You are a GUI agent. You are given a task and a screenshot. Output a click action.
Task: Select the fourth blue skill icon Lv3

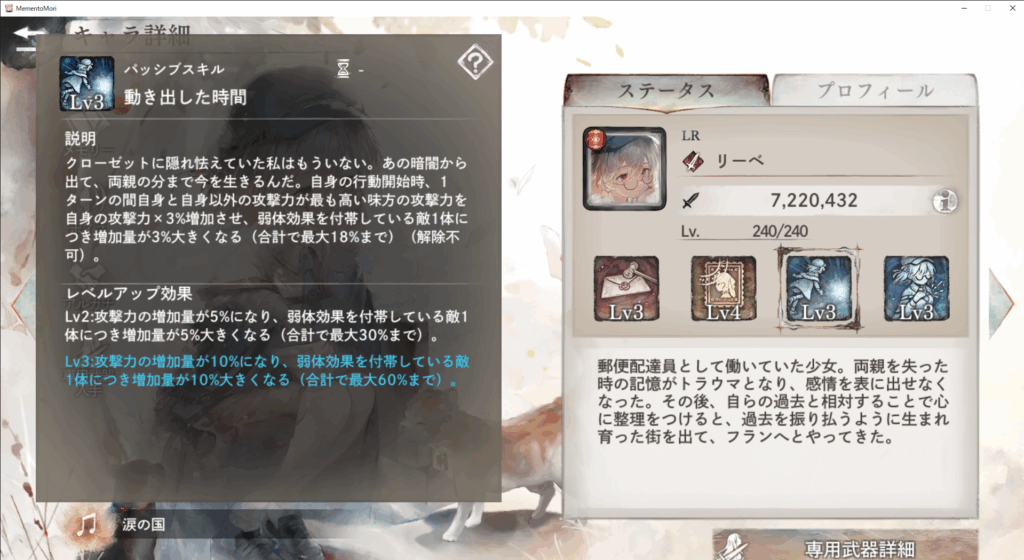tap(916, 288)
